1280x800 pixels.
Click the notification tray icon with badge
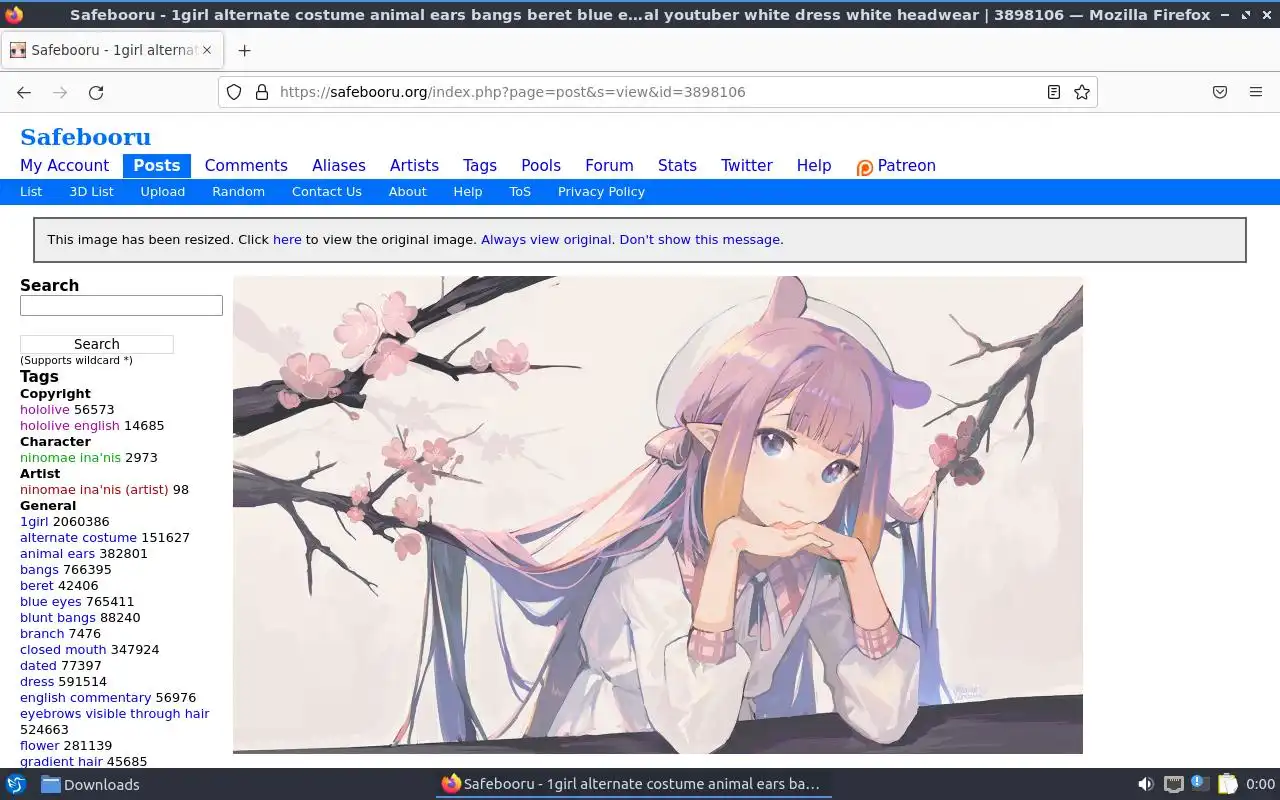point(1200,784)
